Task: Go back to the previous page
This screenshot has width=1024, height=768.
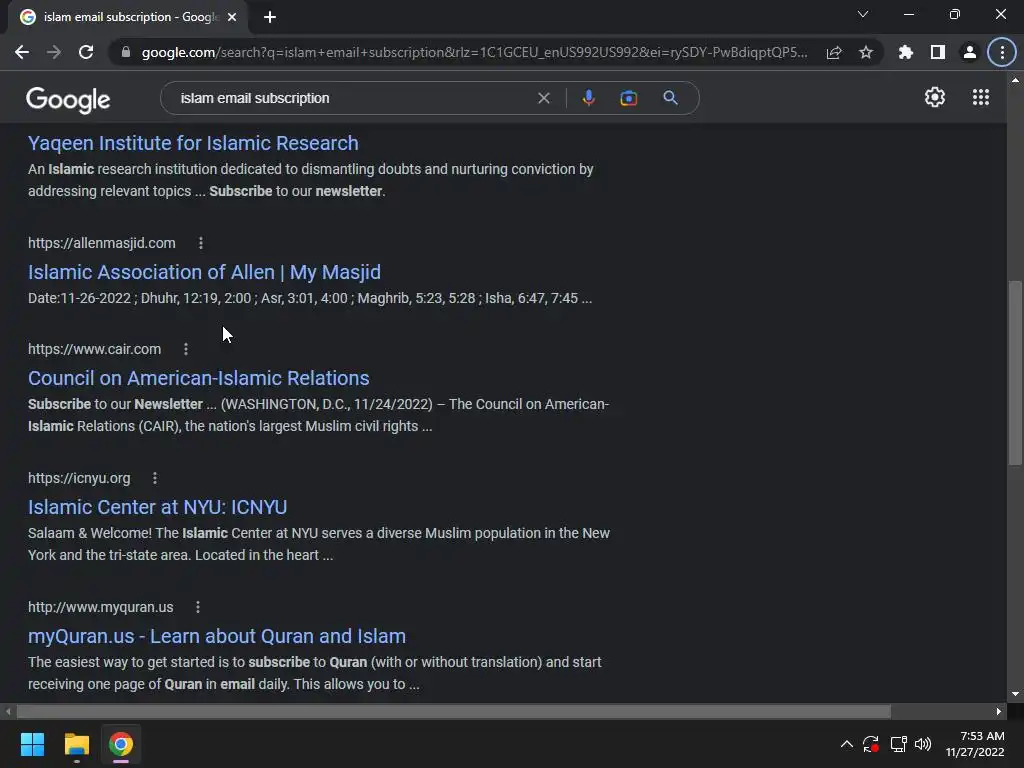Action: (x=22, y=52)
